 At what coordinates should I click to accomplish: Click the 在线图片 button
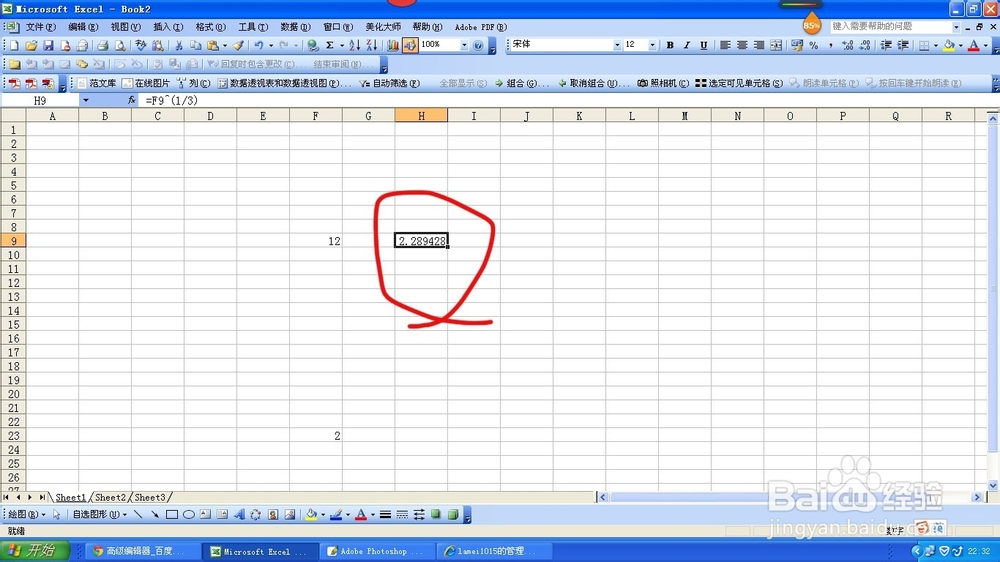pos(146,84)
